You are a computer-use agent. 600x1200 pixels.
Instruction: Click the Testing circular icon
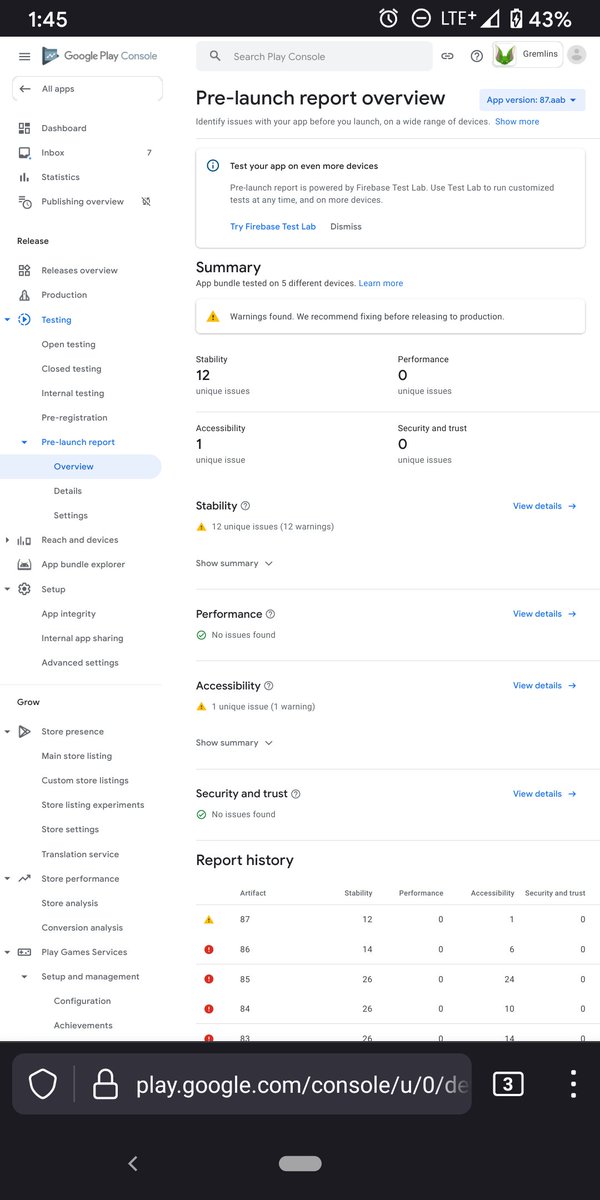[24, 320]
